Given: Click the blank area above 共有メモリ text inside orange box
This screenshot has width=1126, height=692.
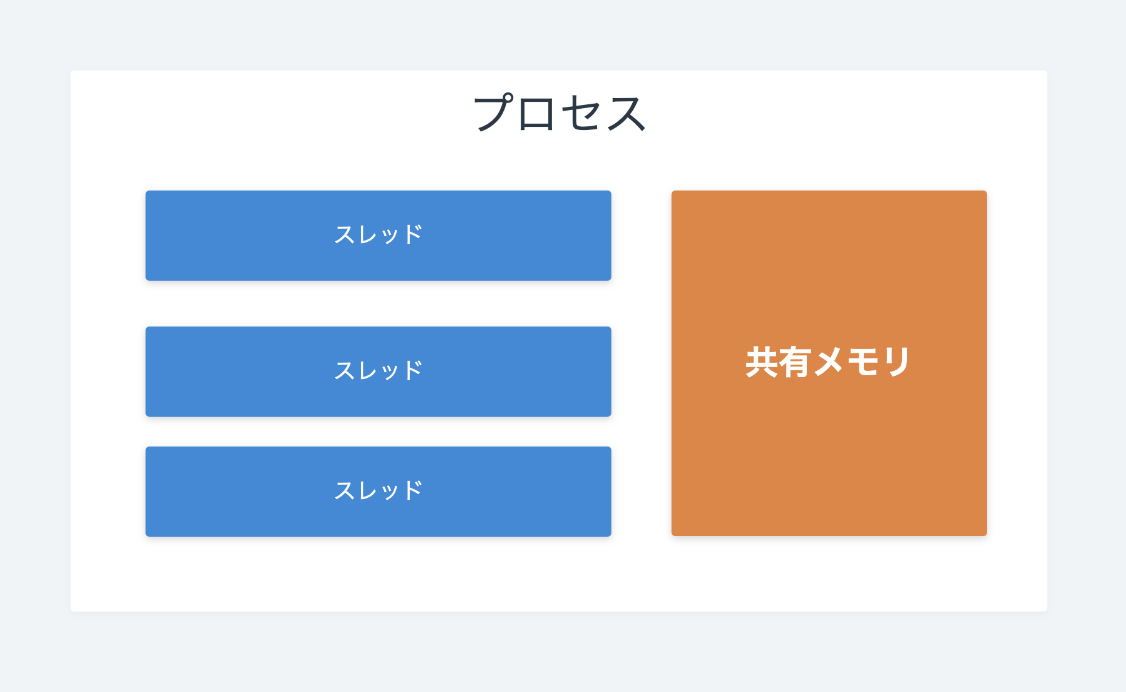Looking at the screenshot, I should tap(829, 266).
